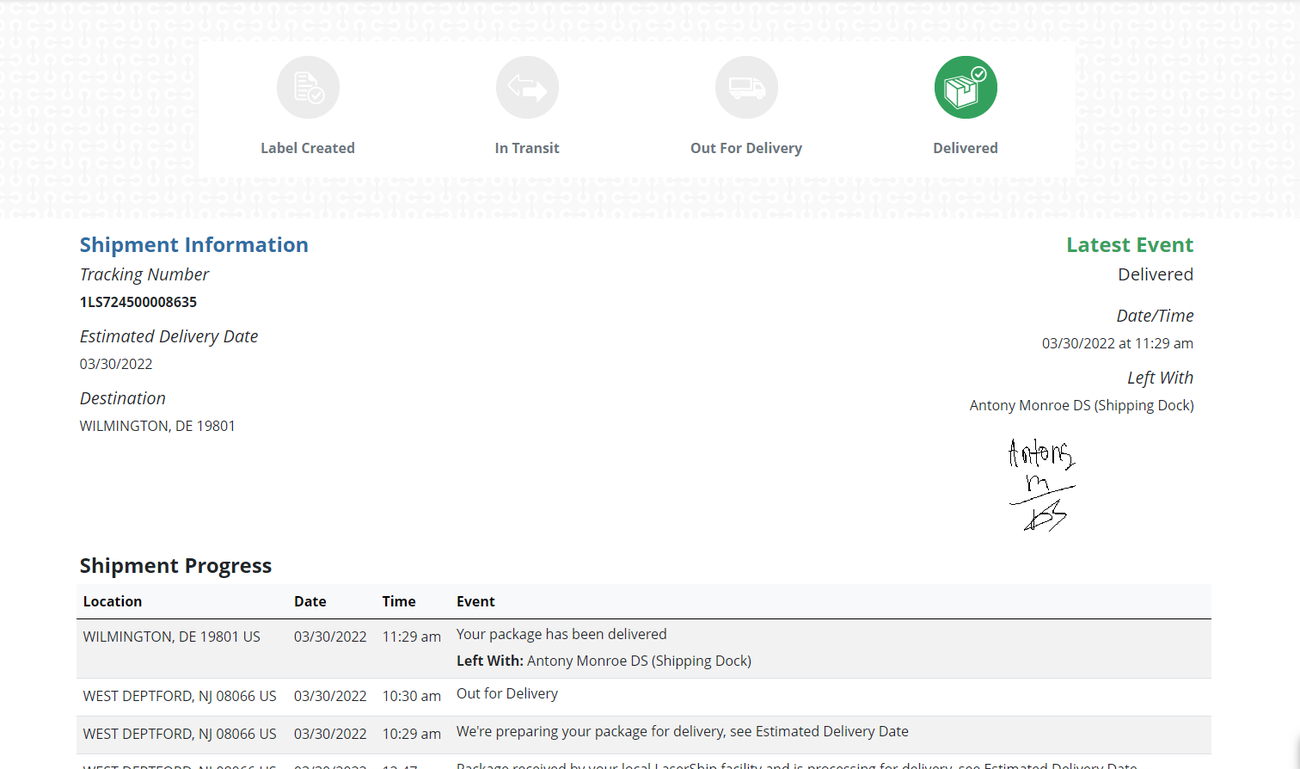Viewport: 1300px width, 769px height.
Task: Click the date cell in 10:29 am row
Action: [x=330, y=734]
